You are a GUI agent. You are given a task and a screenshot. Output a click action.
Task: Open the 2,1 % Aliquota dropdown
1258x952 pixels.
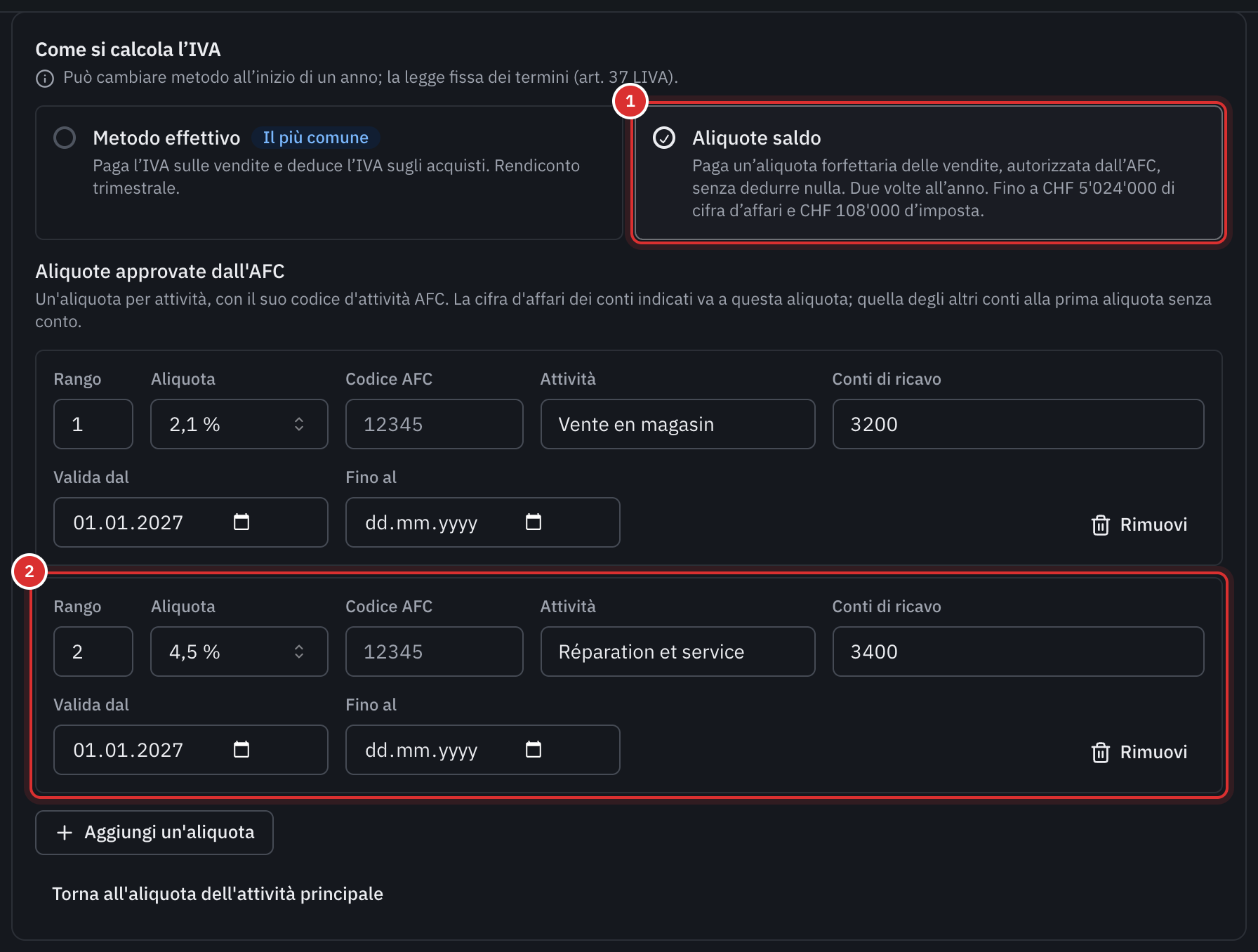click(239, 424)
